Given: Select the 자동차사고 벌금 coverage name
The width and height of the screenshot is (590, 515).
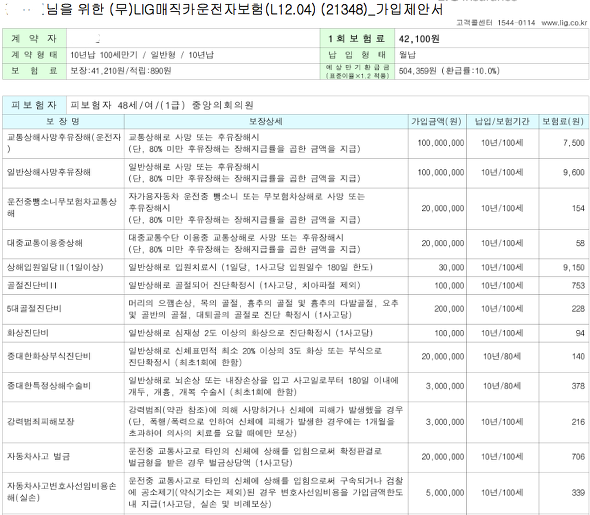Looking at the screenshot, I should pos(38,457).
